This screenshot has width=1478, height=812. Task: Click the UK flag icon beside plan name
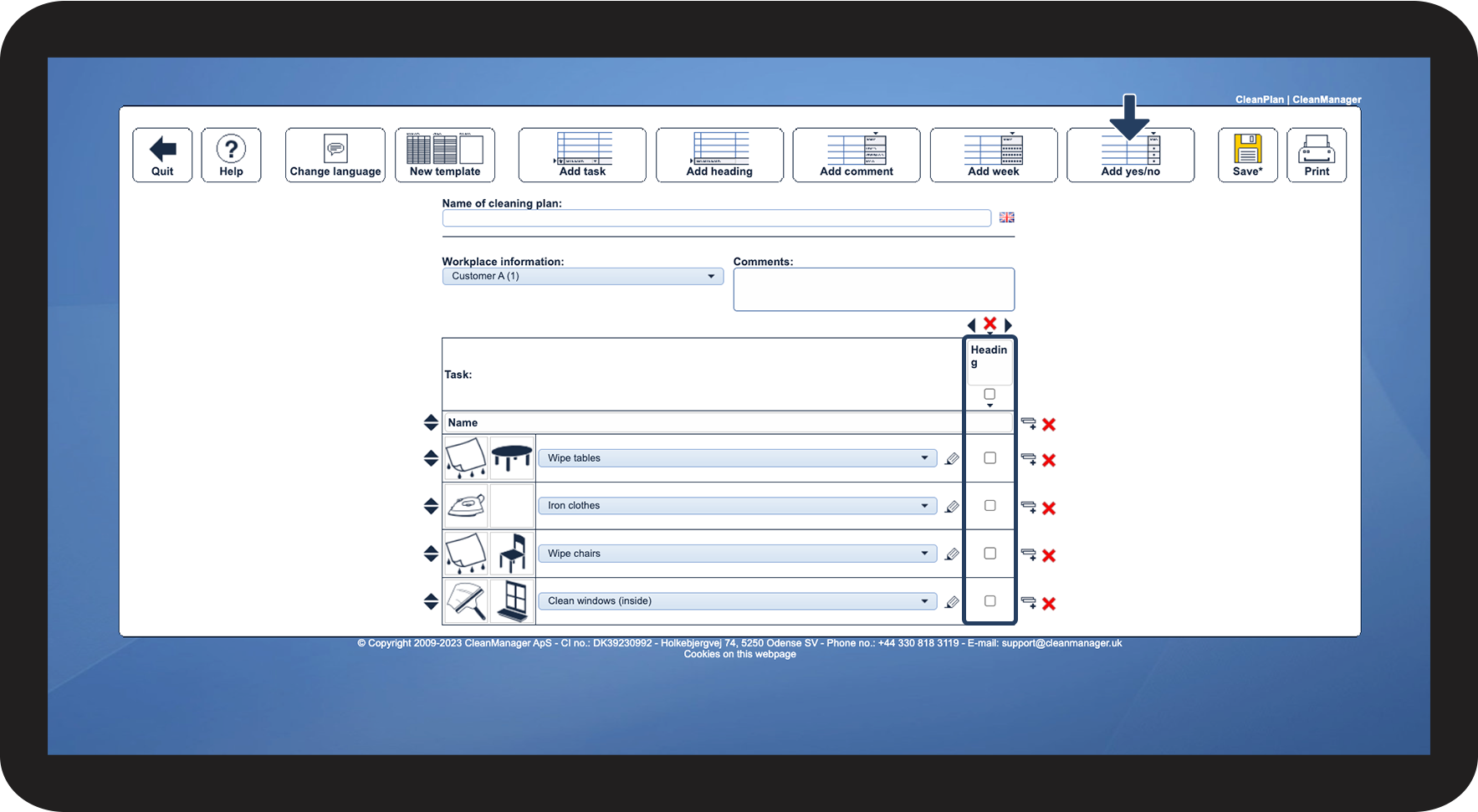[x=1007, y=217]
